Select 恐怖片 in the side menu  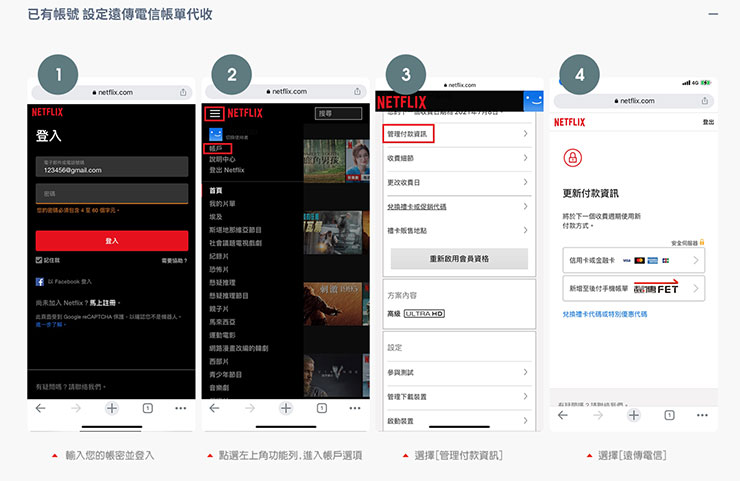tap(219, 270)
